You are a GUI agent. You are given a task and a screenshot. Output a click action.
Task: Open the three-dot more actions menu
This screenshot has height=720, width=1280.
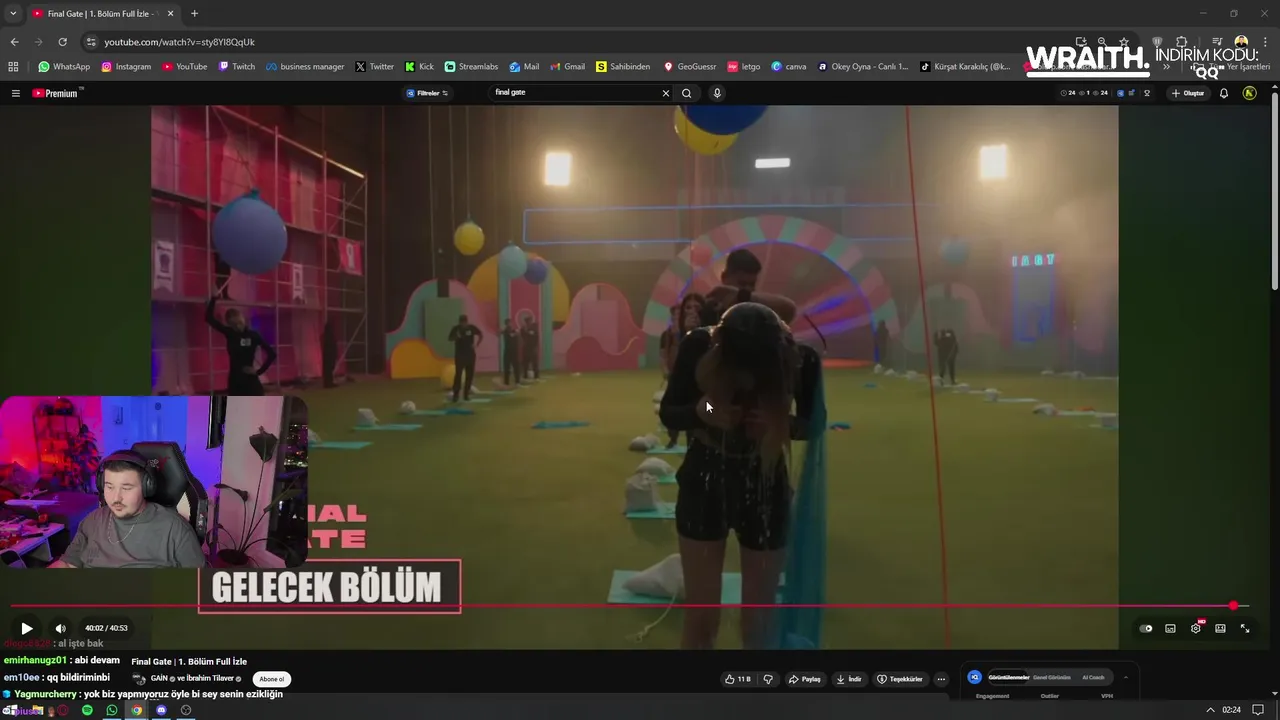941,679
